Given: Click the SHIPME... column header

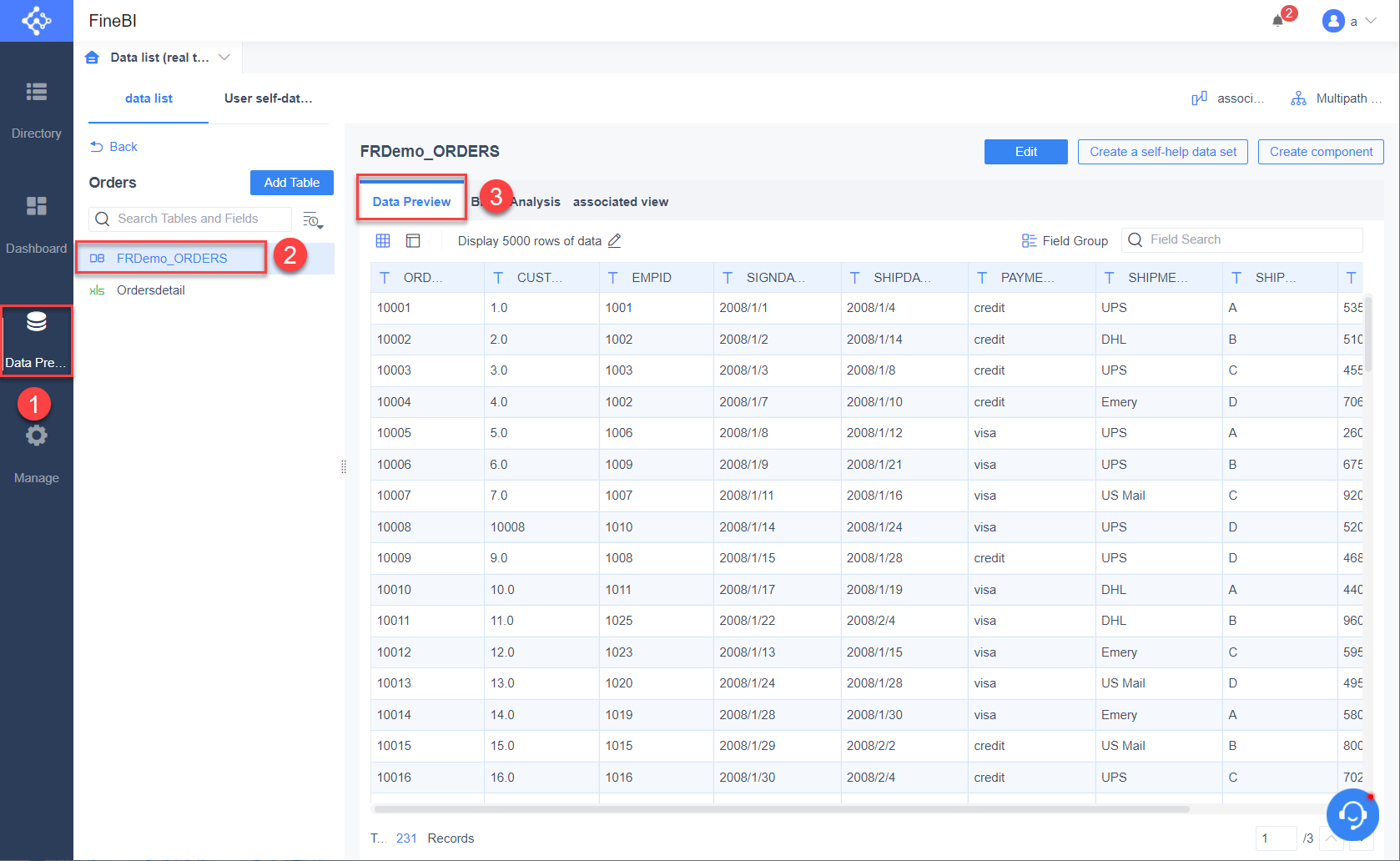Looking at the screenshot, I should click(1159, 278).
